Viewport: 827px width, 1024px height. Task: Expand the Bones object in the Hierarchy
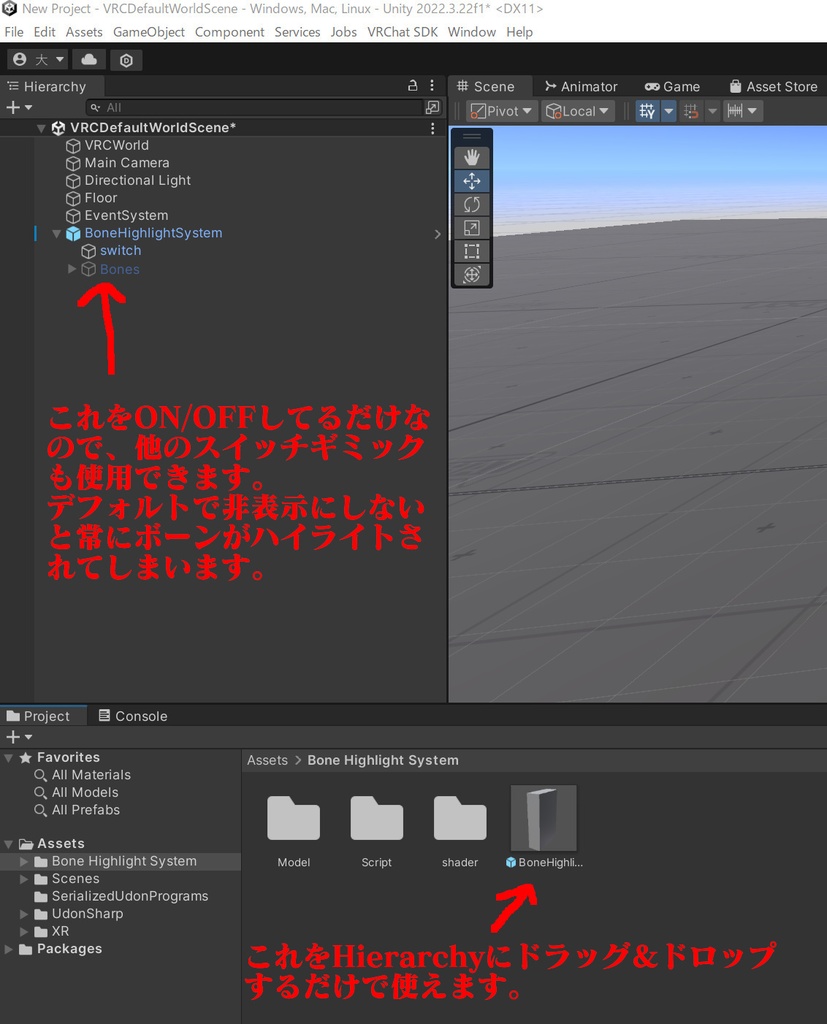72,269
